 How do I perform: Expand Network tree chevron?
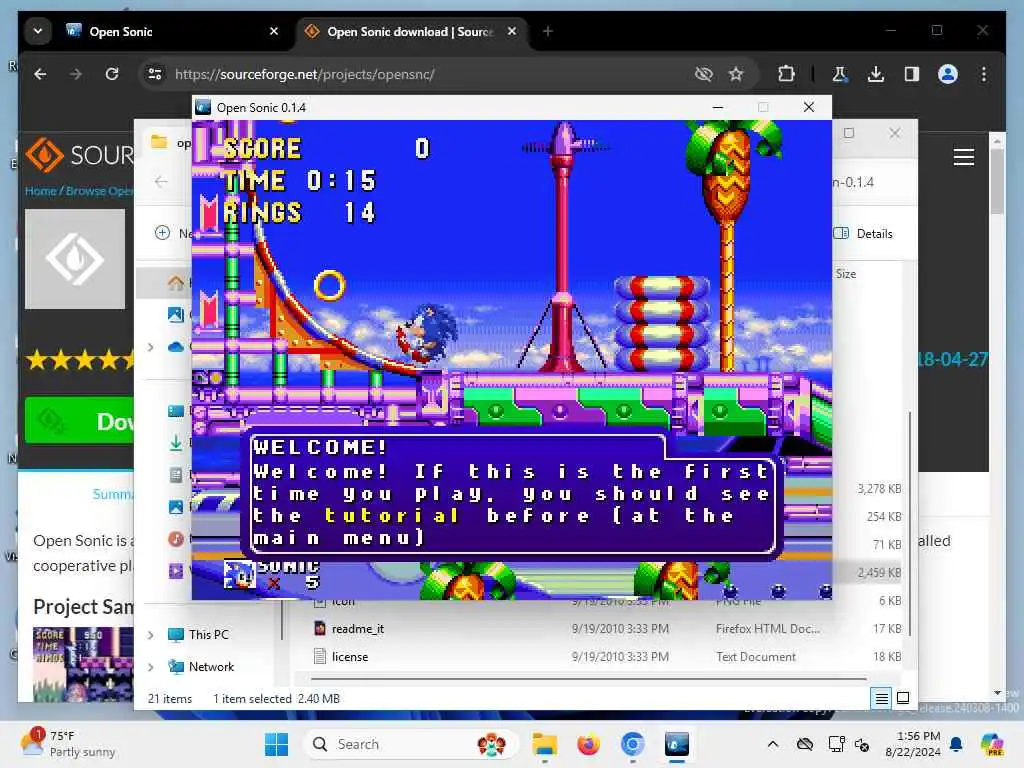click(151, 667)
